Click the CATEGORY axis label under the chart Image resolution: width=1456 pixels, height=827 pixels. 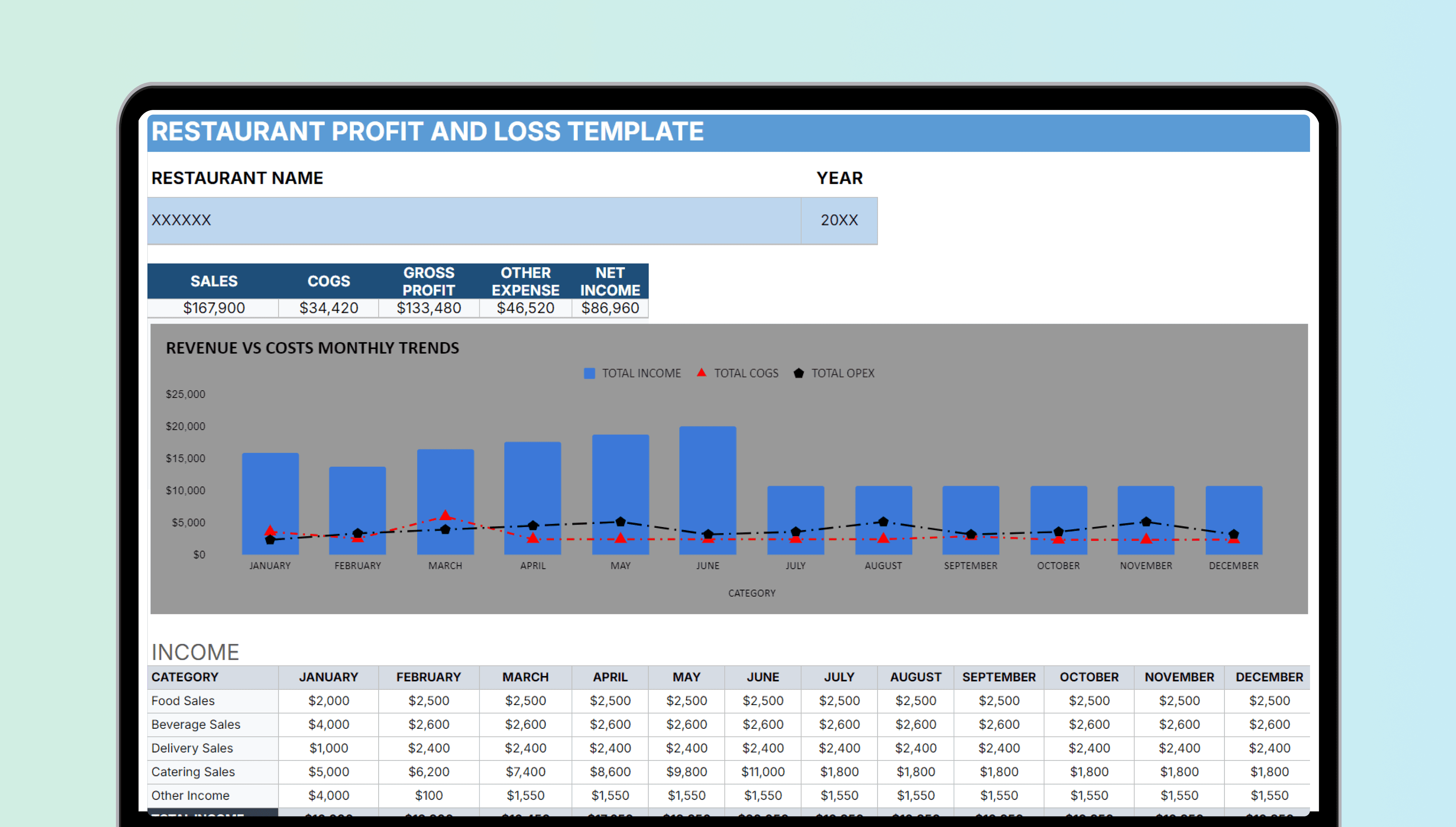tap(752, 593)
